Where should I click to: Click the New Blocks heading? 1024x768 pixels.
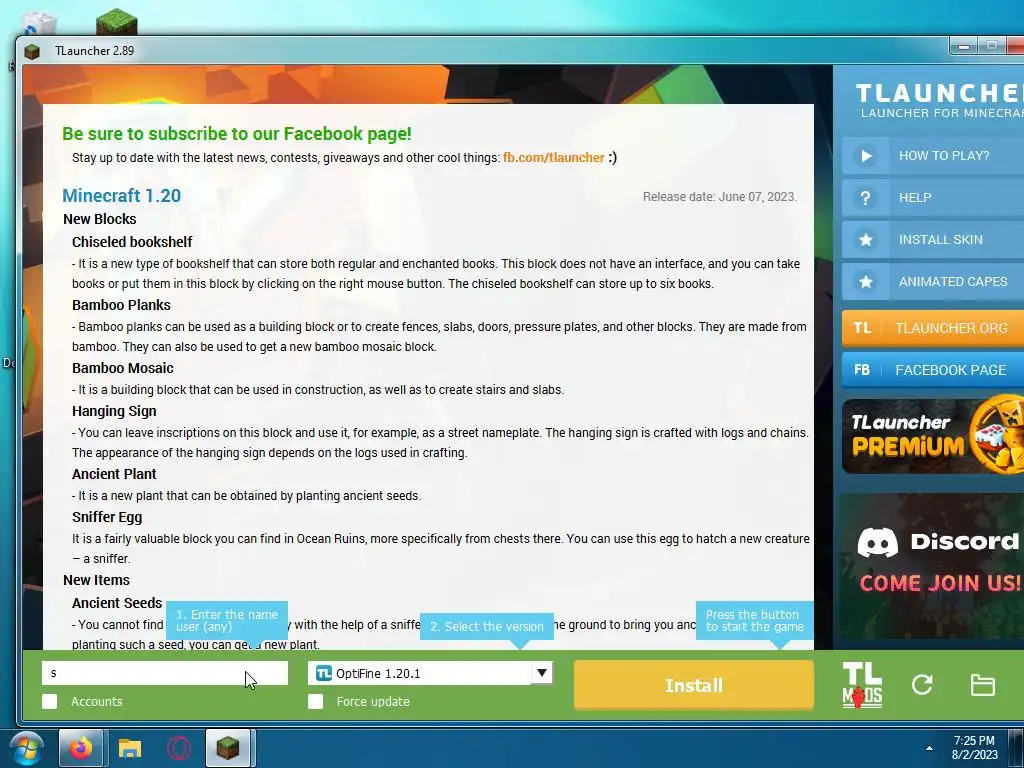tap(100, 219)
